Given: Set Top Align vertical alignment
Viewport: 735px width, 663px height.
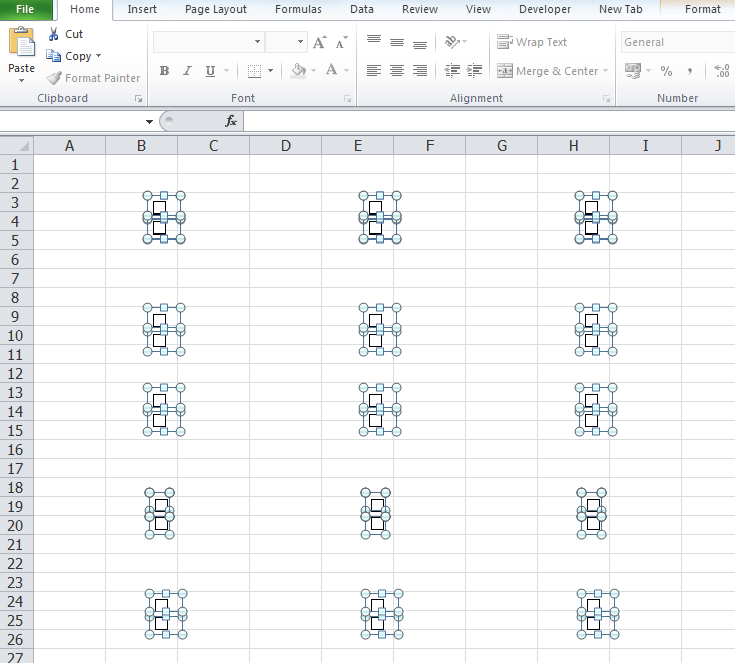Looking at the screenshot, I should [374, 41].
